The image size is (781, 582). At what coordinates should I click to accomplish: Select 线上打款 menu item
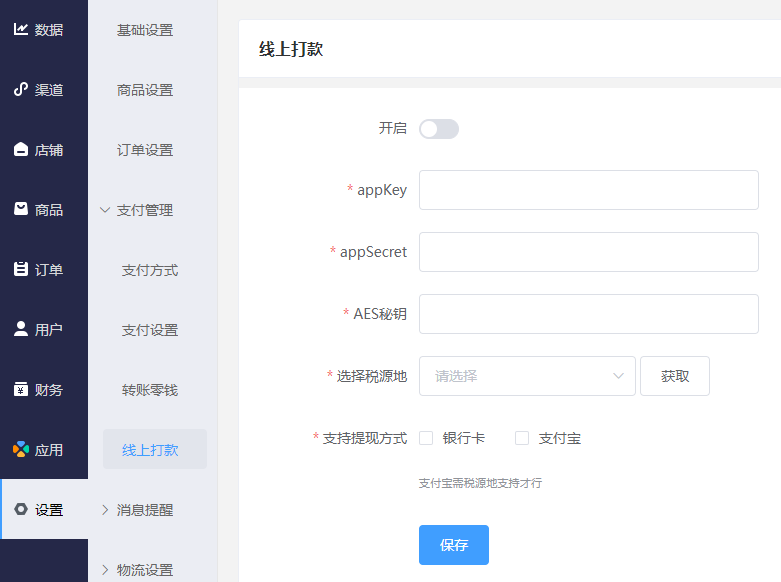(155, 449)
